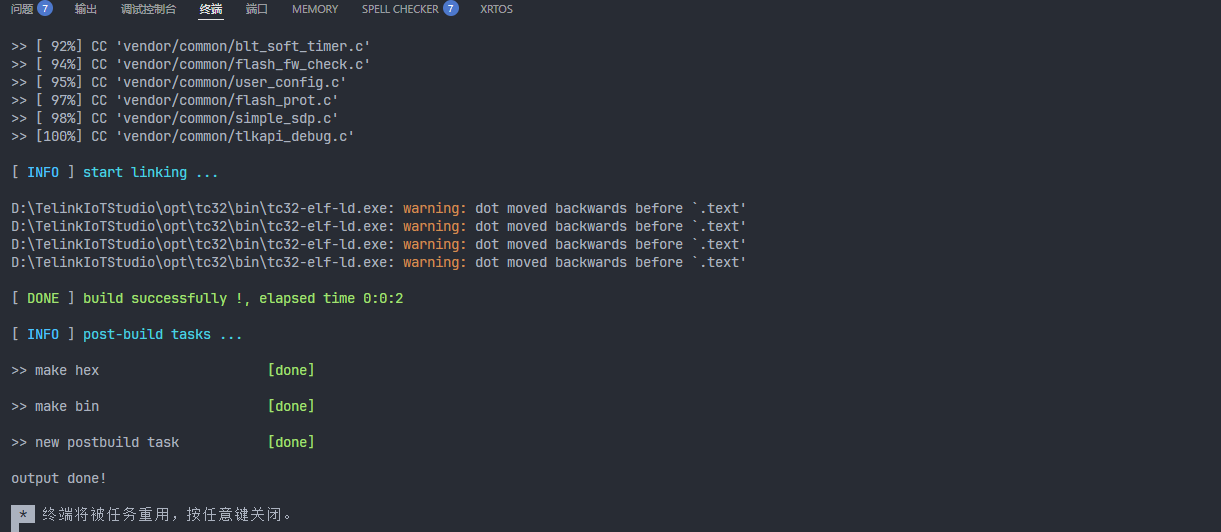The image size is (1221, 532).
Task: Click the 终端将被任务重用 message text
Action: tap(167, 515)
